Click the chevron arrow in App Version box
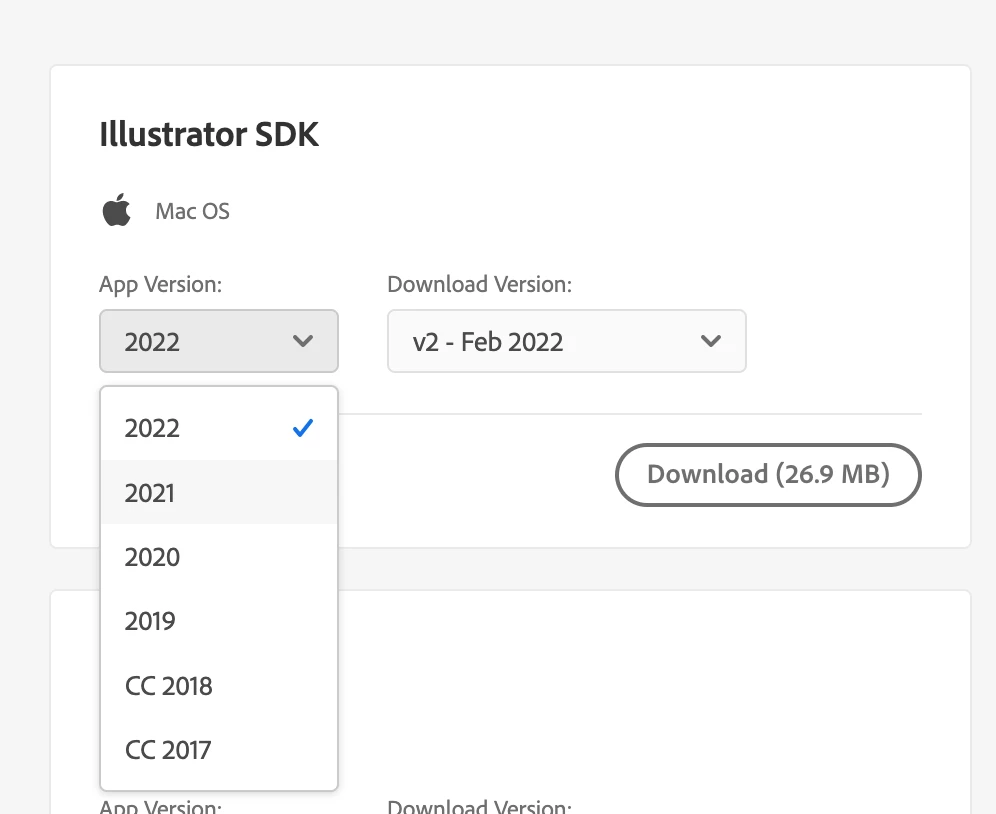The height and width of the screenshot is (814, 996). [x=303, y=341]
